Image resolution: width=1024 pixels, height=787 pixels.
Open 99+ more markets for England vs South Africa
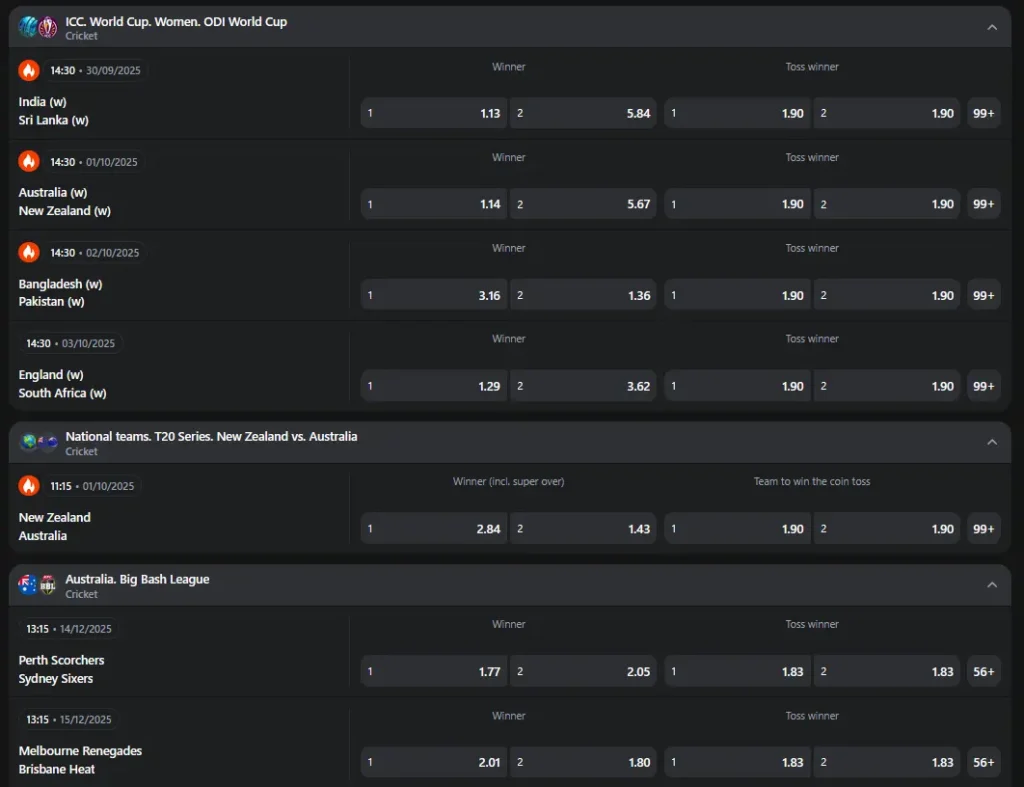pyautogui.click(x=983, y=386)
